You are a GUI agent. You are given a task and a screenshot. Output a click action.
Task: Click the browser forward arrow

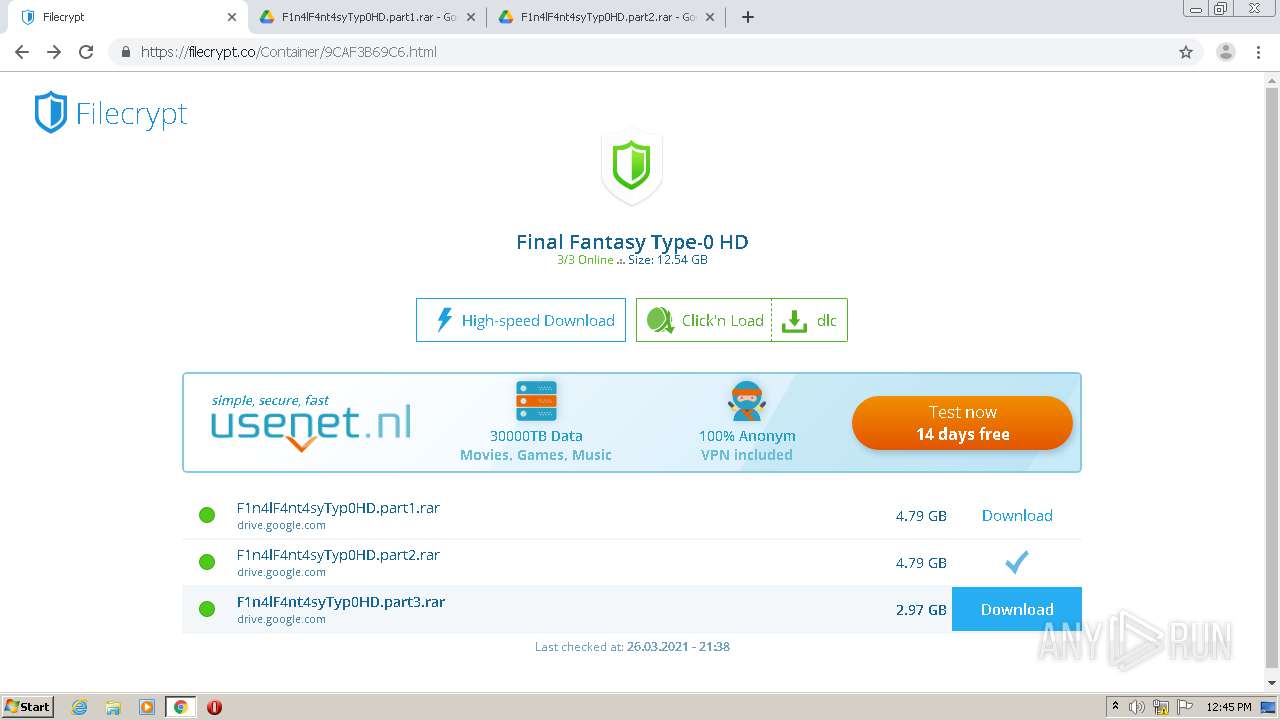(x=54, y=52)
